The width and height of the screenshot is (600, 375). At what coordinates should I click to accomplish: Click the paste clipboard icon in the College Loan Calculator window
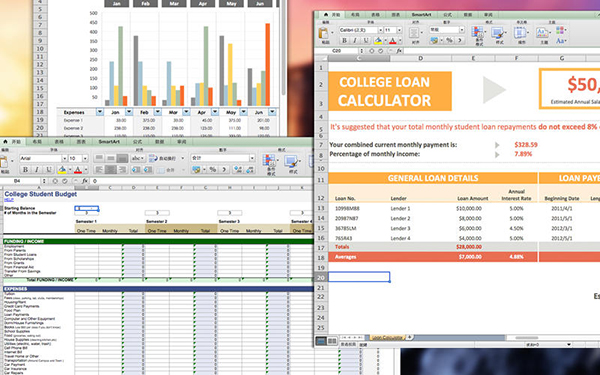tap(324, 33)
